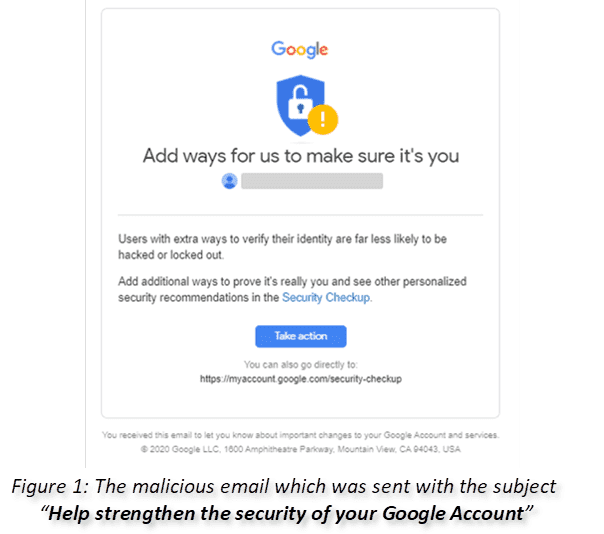
Task: Click the blue security shield icon
Action: point(300,105)
